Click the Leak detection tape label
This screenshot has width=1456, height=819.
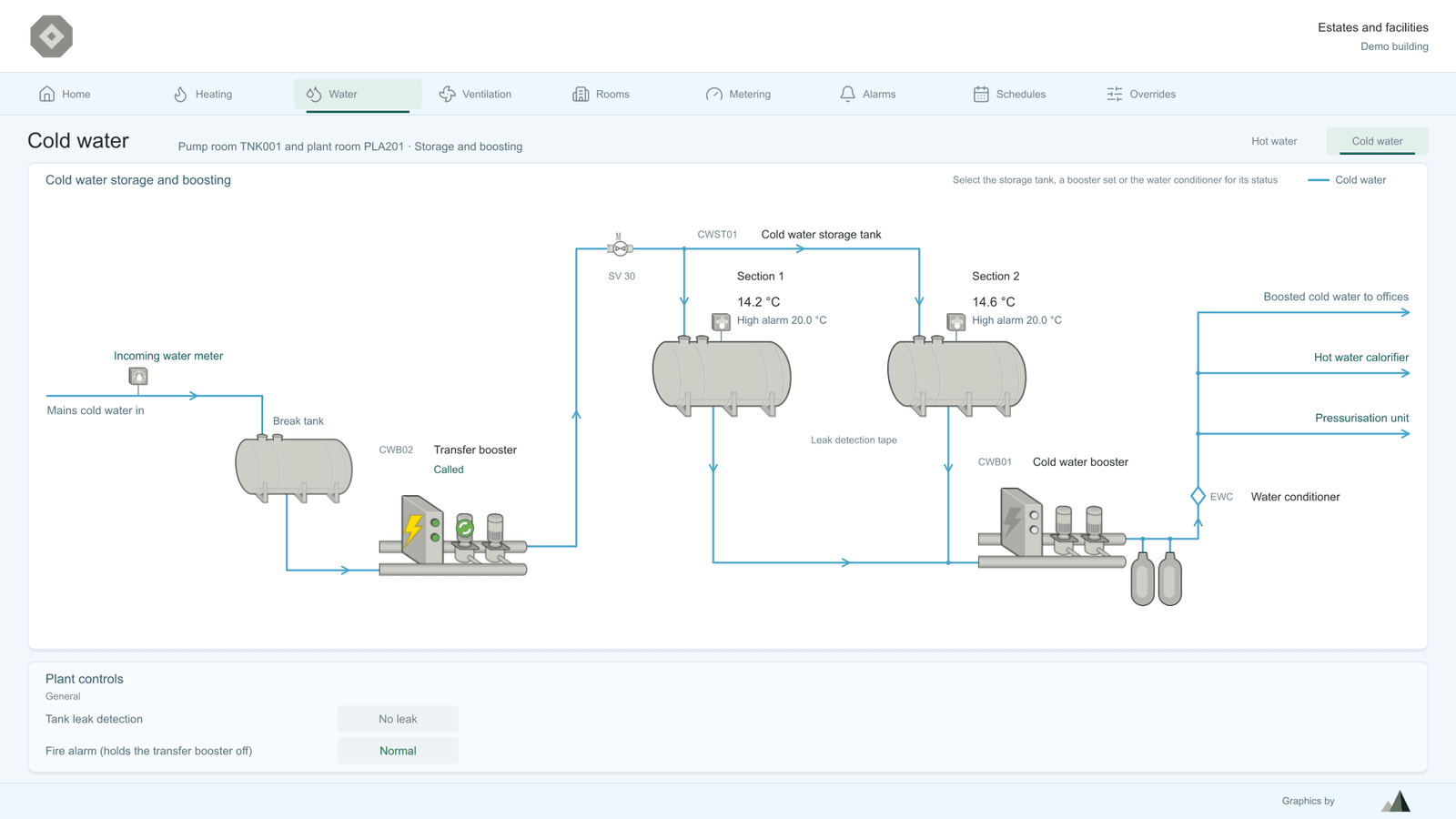coord(854,440)
